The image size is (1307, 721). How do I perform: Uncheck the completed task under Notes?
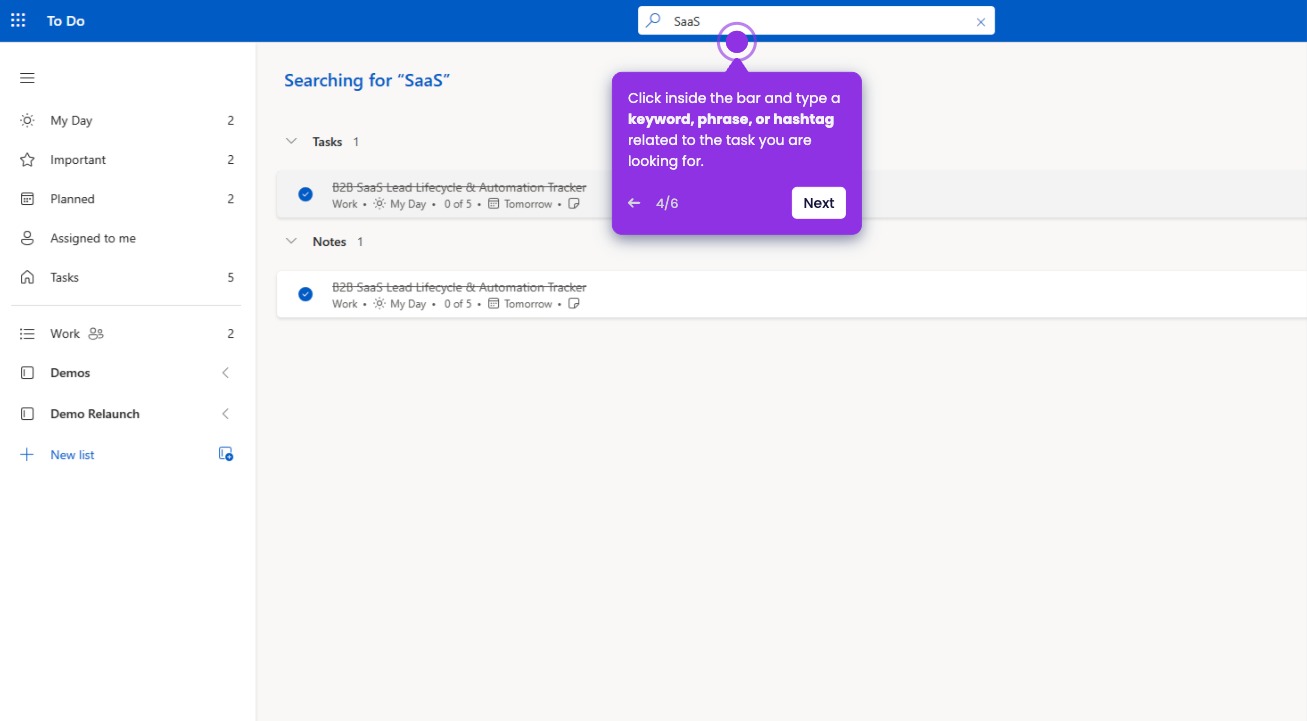pyautogui.click(x=305, y=294)
